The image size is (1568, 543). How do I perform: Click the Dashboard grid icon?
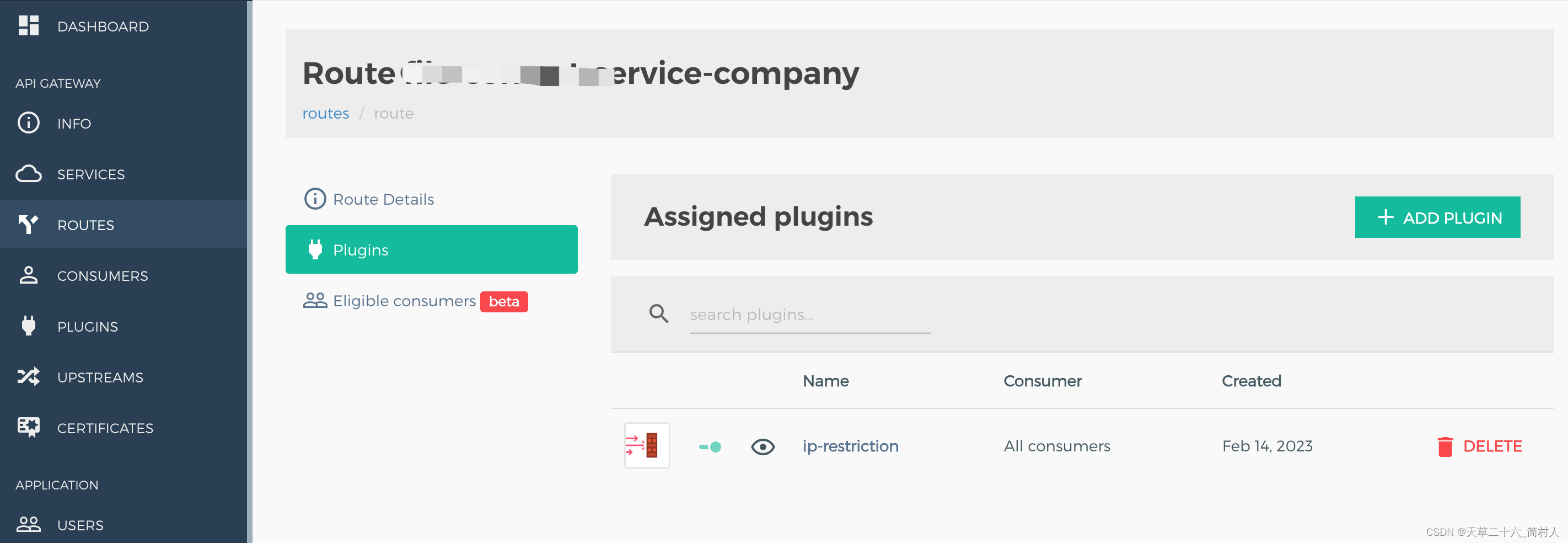pos(29,25)
